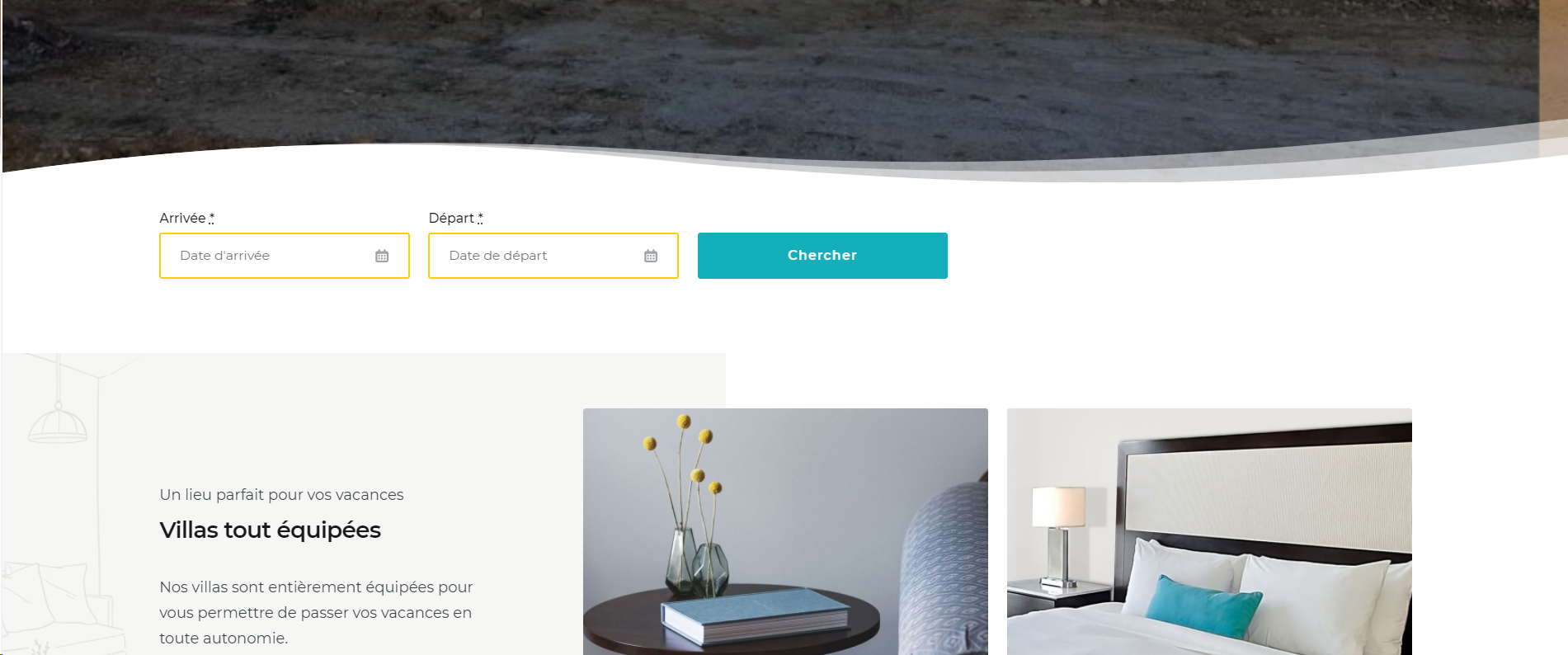Click the blue book in the table photo
Screen dimensions: 1568x655
755,615
